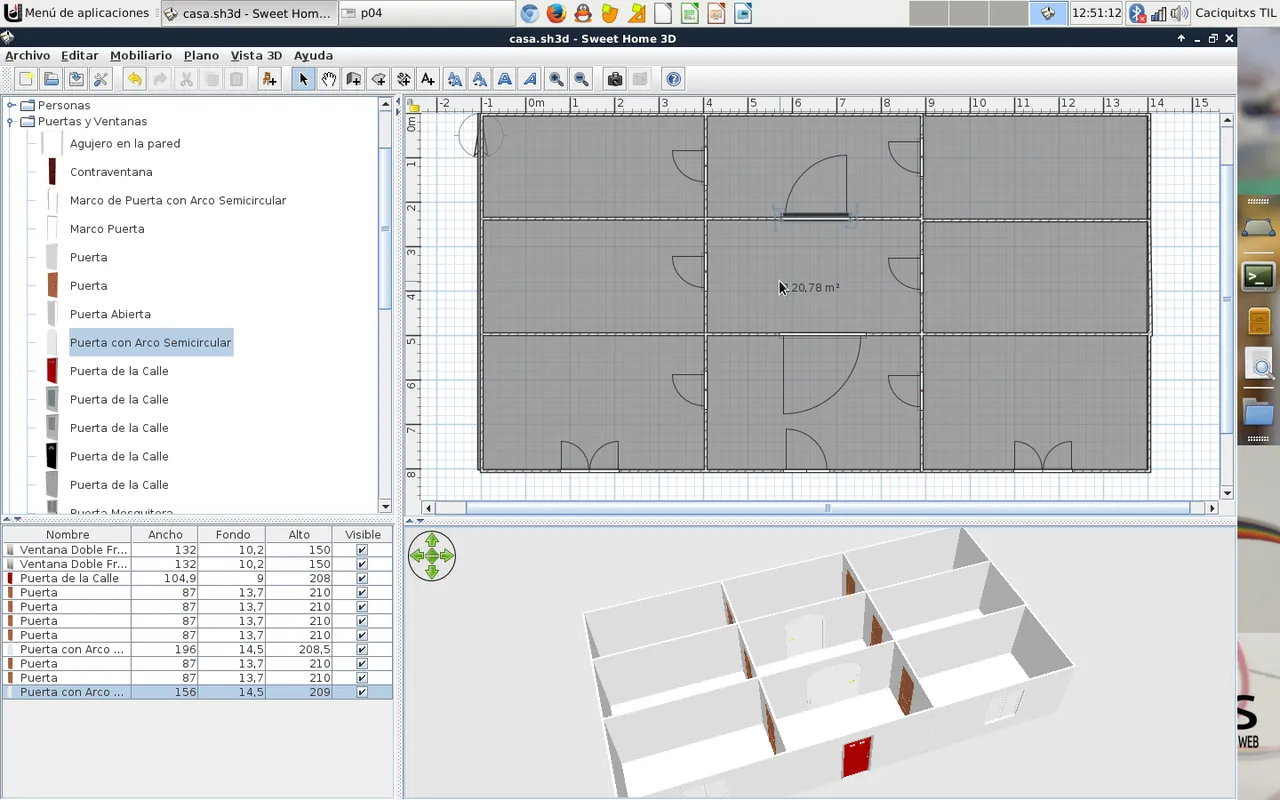Save the home with the toolbar icon
This screenshot has height=800, width=1280.
click(x=76, y=79)
